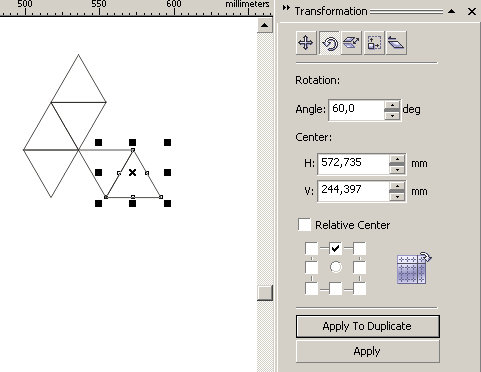Click the canvas scroll up arrow
The image size is (481, 372).
point(265,25)
